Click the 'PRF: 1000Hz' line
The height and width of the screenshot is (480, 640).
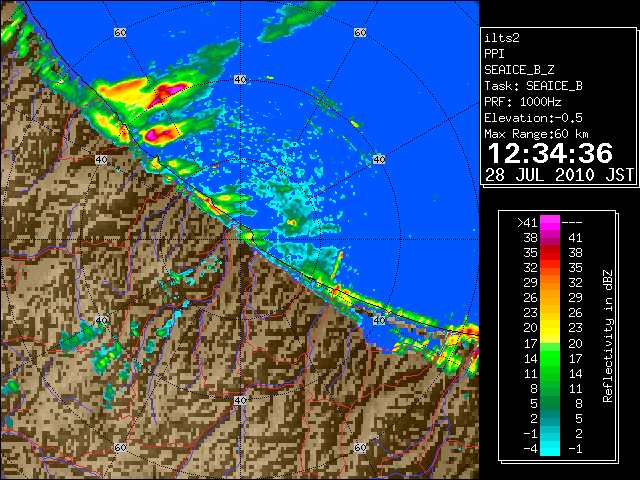coord(522,102)
